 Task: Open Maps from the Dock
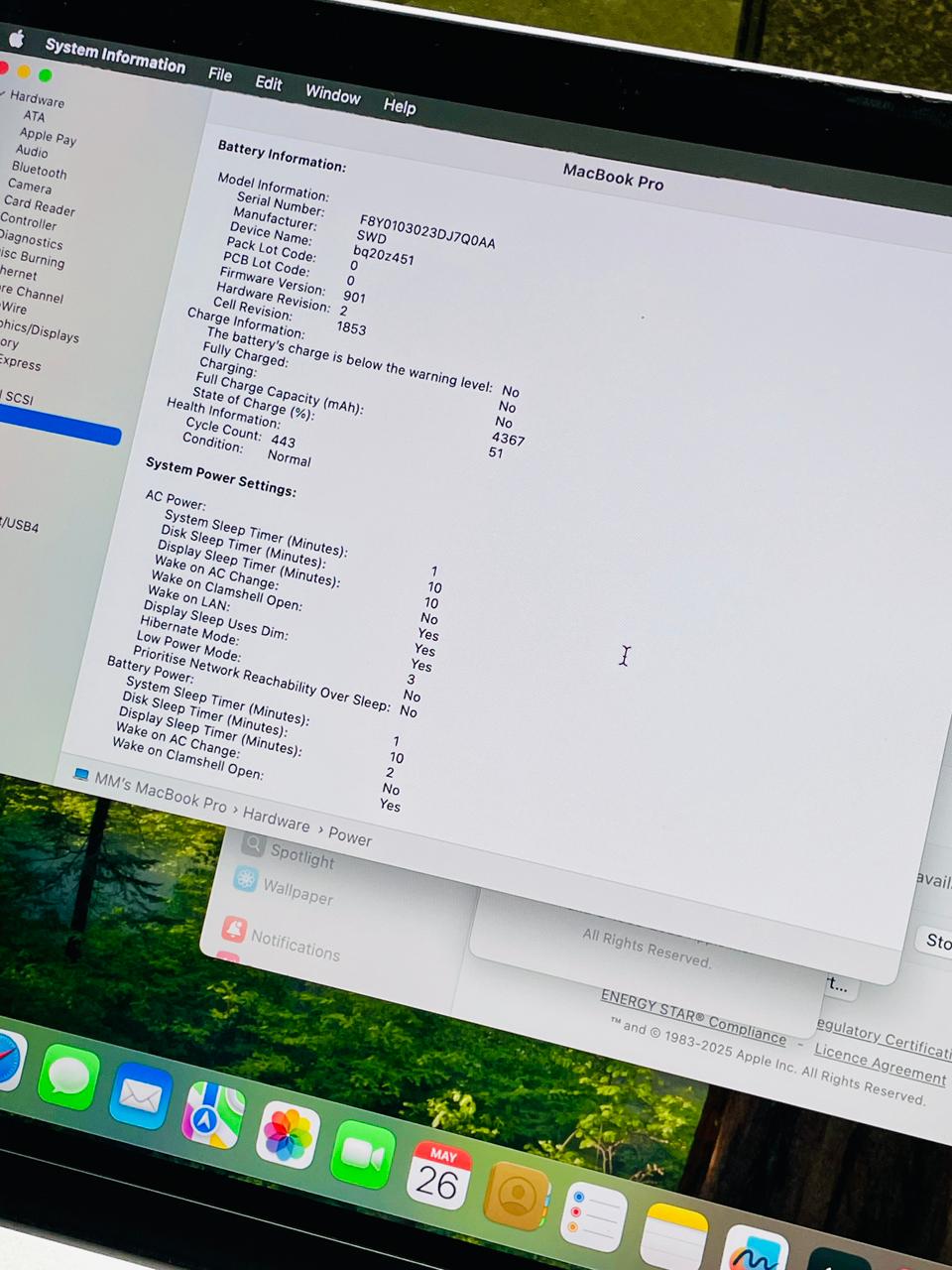pyautogui.click(x=213, y=1116)
